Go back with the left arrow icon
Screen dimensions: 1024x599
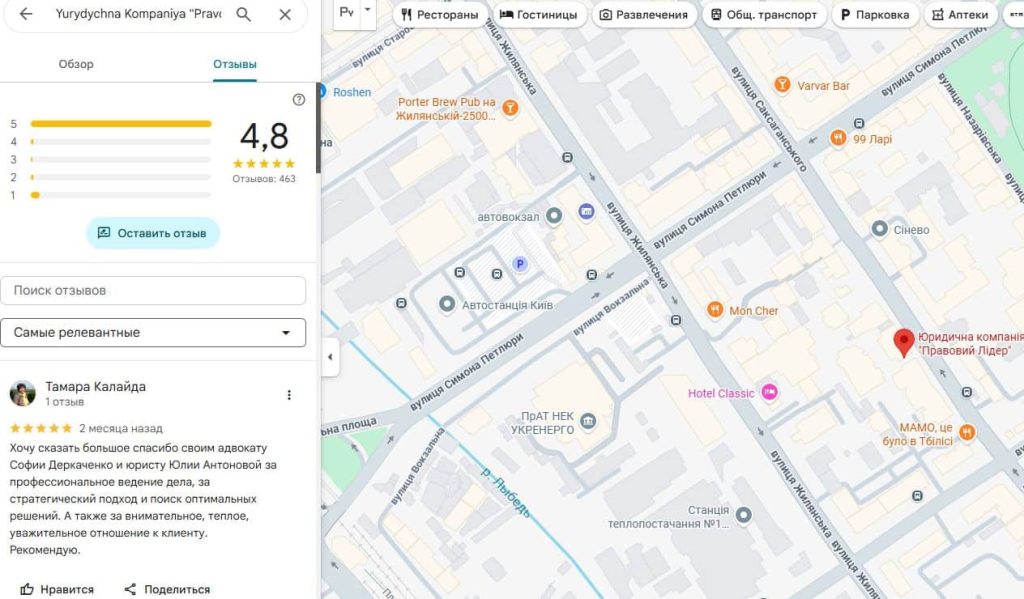(25, 14)
